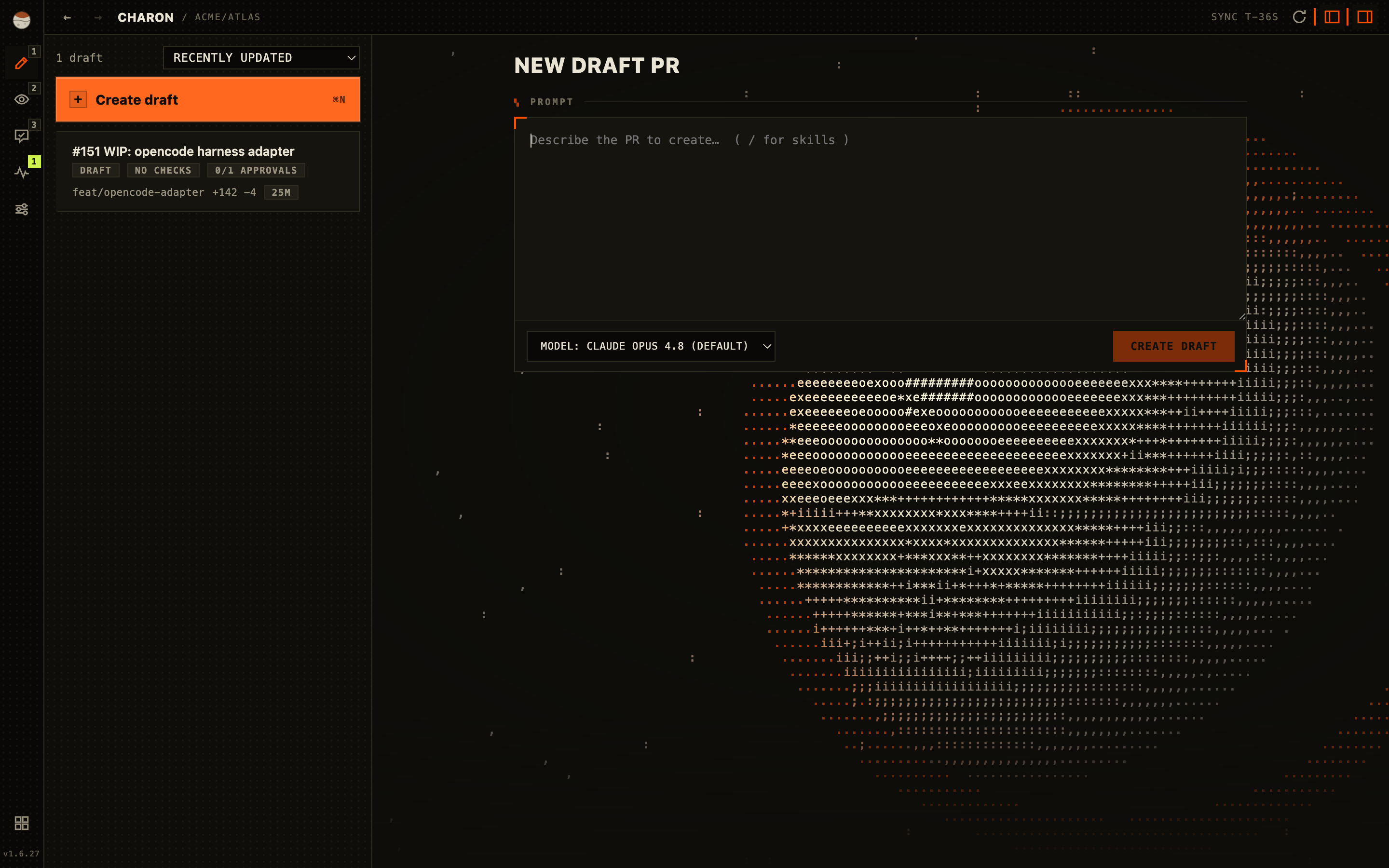Go forward with the right arrow
Viewport: 1389px width, 868px height.
click(98, 17)
